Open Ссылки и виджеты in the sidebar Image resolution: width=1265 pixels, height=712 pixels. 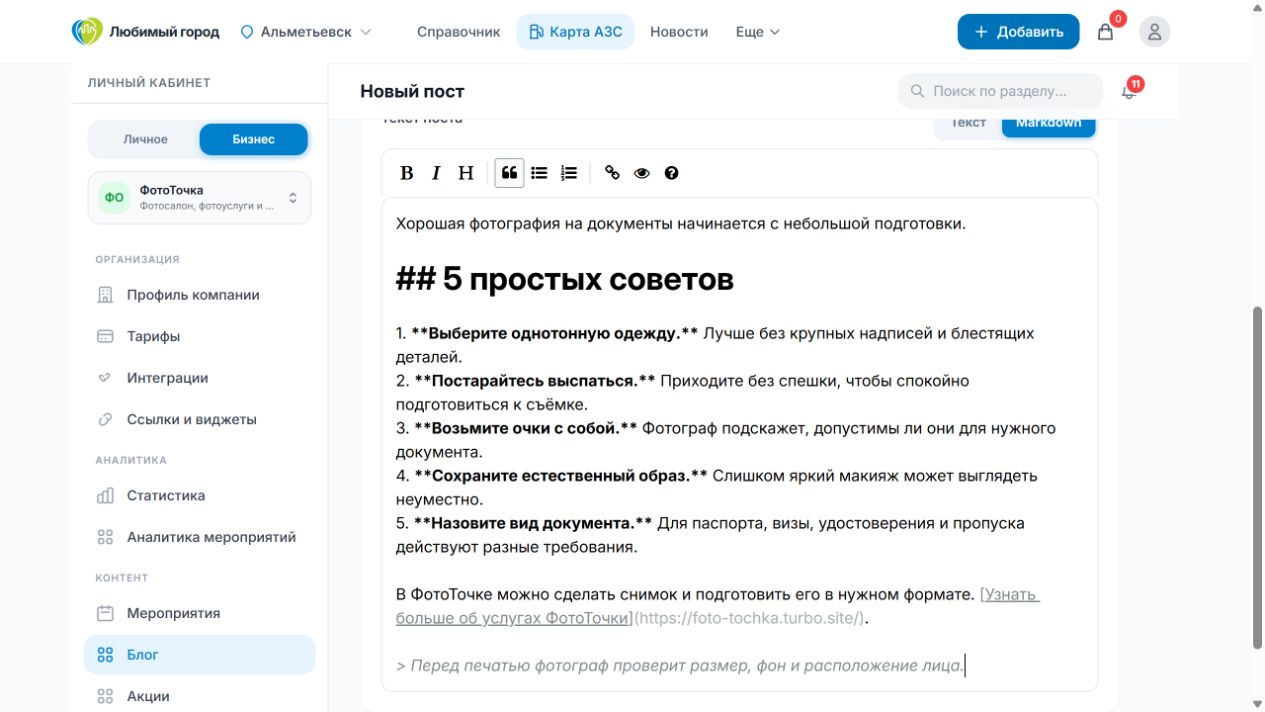(x=199, y=420)
